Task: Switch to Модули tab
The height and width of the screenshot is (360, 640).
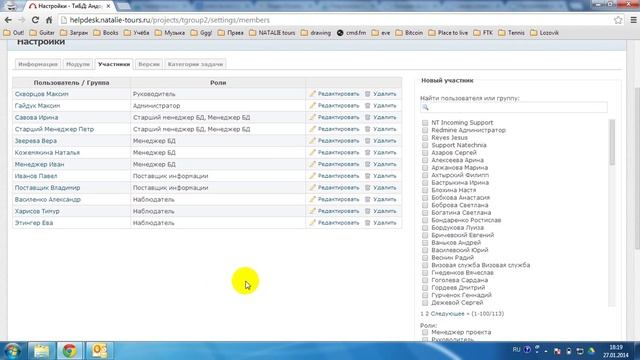Action: [78, 64]
